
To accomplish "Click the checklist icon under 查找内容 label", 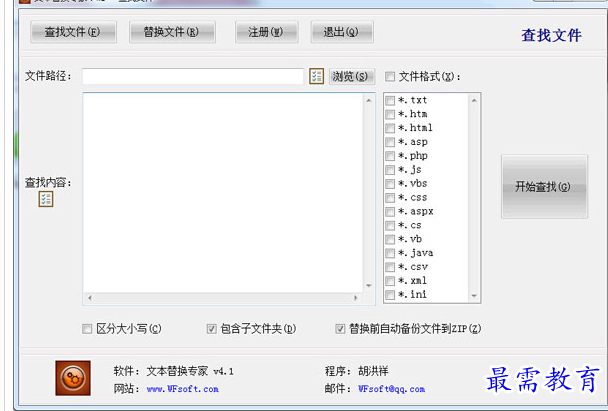I will pos(46,199).
